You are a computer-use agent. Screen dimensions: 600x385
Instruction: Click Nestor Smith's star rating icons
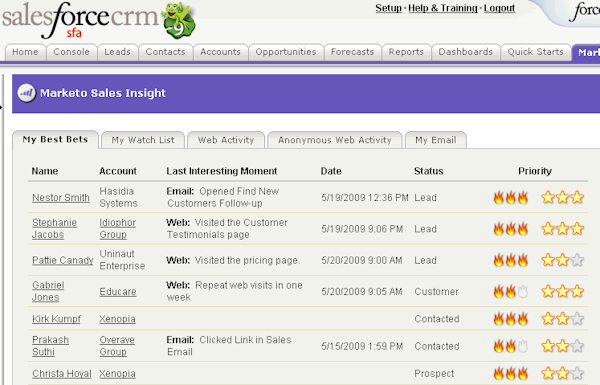562,197
